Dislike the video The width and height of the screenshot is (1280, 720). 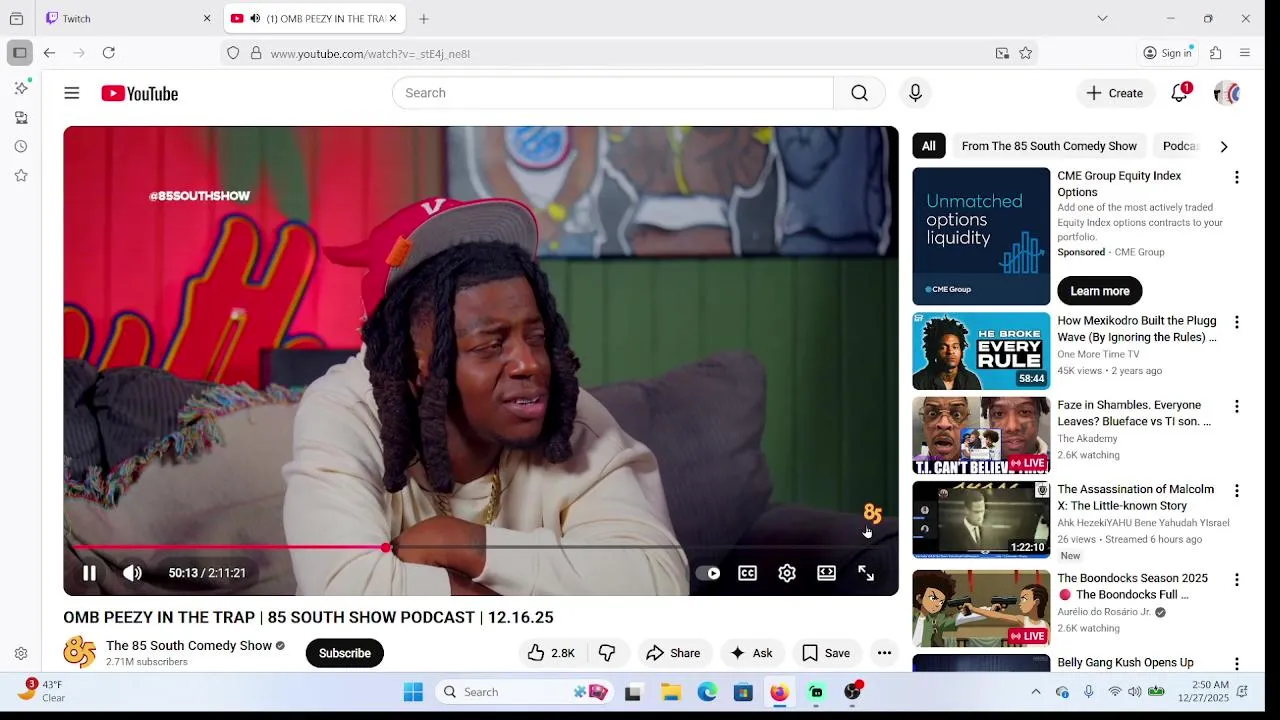point(607,653)
